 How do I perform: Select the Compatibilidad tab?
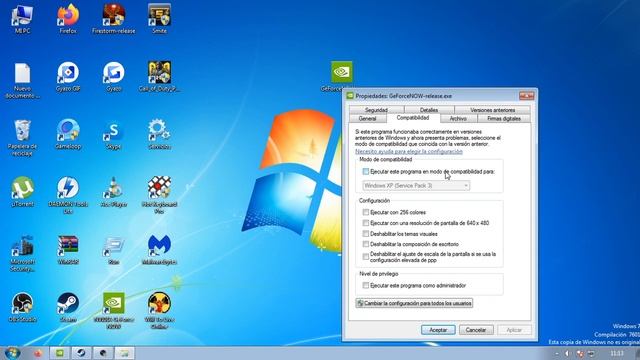coord(413,118)
